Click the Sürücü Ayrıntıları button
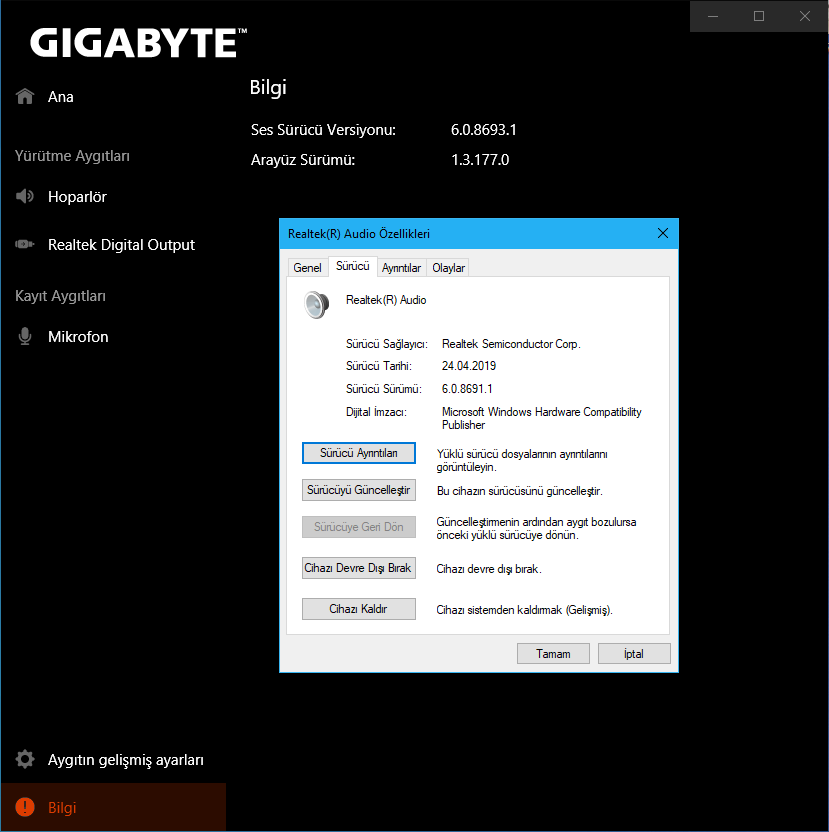This screenshot has height=832, width=829. (359, 453)
